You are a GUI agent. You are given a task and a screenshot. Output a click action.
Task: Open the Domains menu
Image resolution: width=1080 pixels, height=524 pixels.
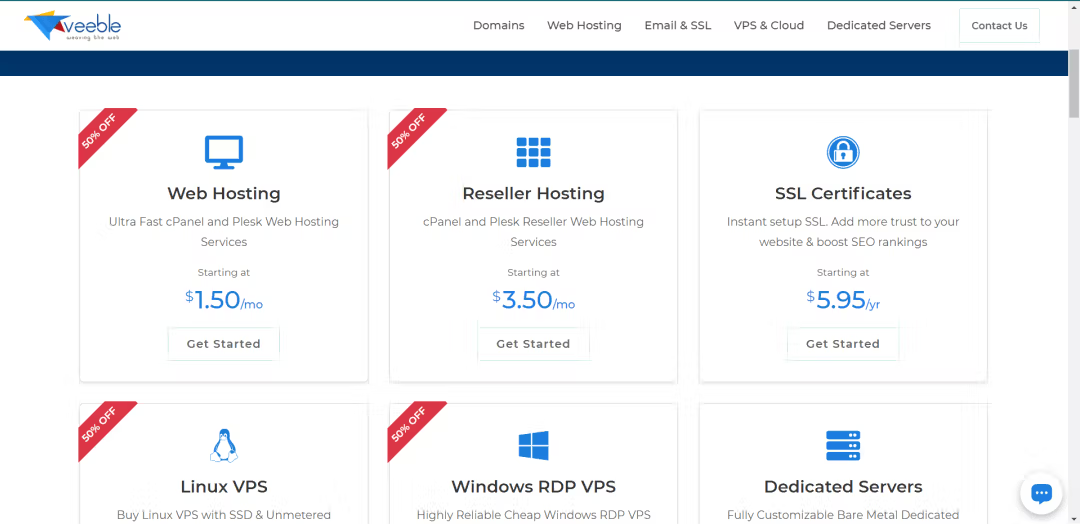pyautogui.click(x=498, y=26)
